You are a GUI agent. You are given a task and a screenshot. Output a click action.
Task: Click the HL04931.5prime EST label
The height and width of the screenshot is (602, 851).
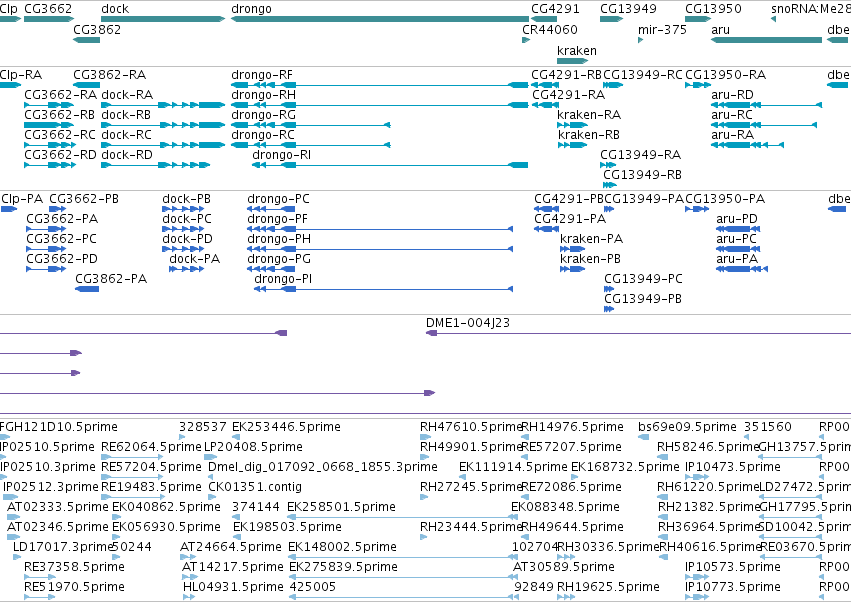233,587
